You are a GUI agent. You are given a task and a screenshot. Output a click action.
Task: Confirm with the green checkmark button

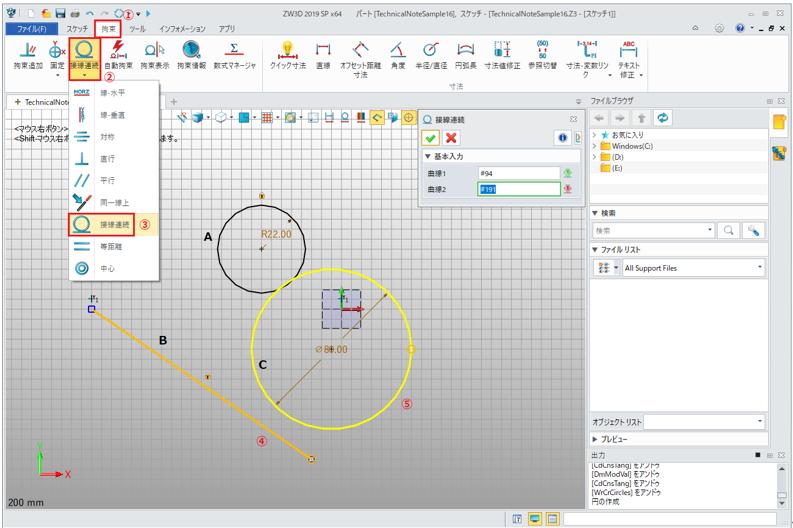pyautogui.click(x=430, y=138)
